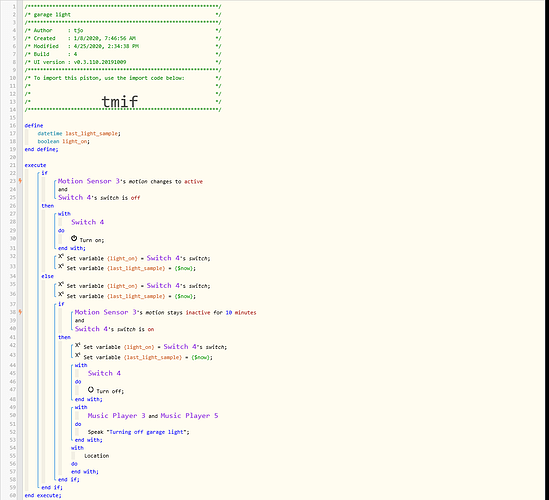
Task: Select the Motion Sensor 3 changes to active condition
Action: (130, 181)
